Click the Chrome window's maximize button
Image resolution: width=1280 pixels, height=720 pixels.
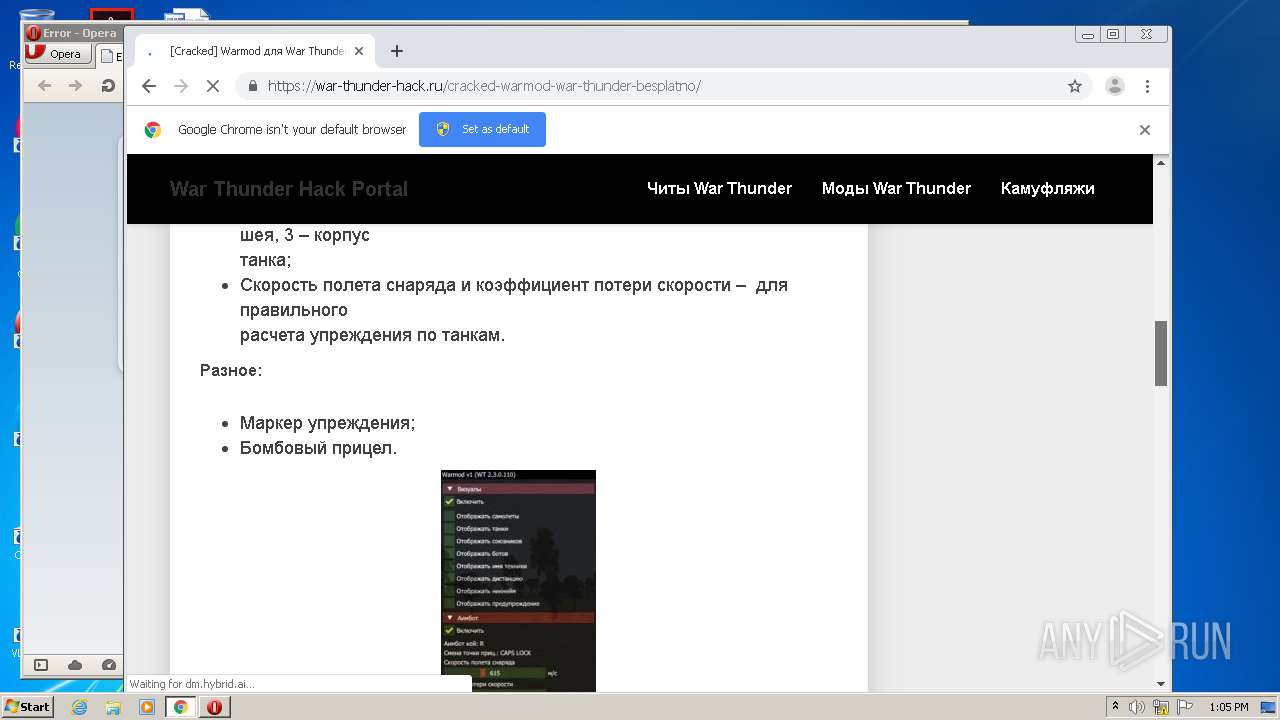coord(1113,34)
